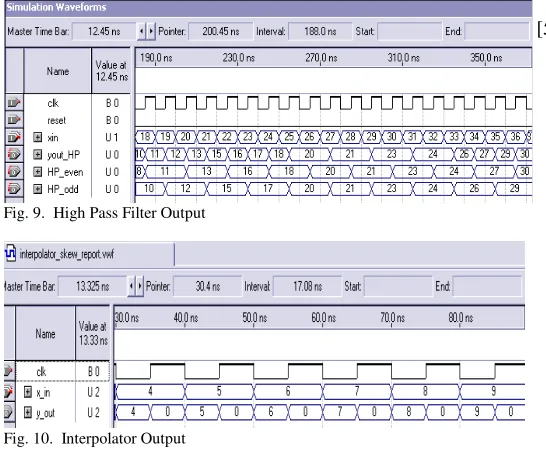Click the 70.0 ns time ruler marker
This screenshot has height=450, width=546.
click(x=392, y=318)
